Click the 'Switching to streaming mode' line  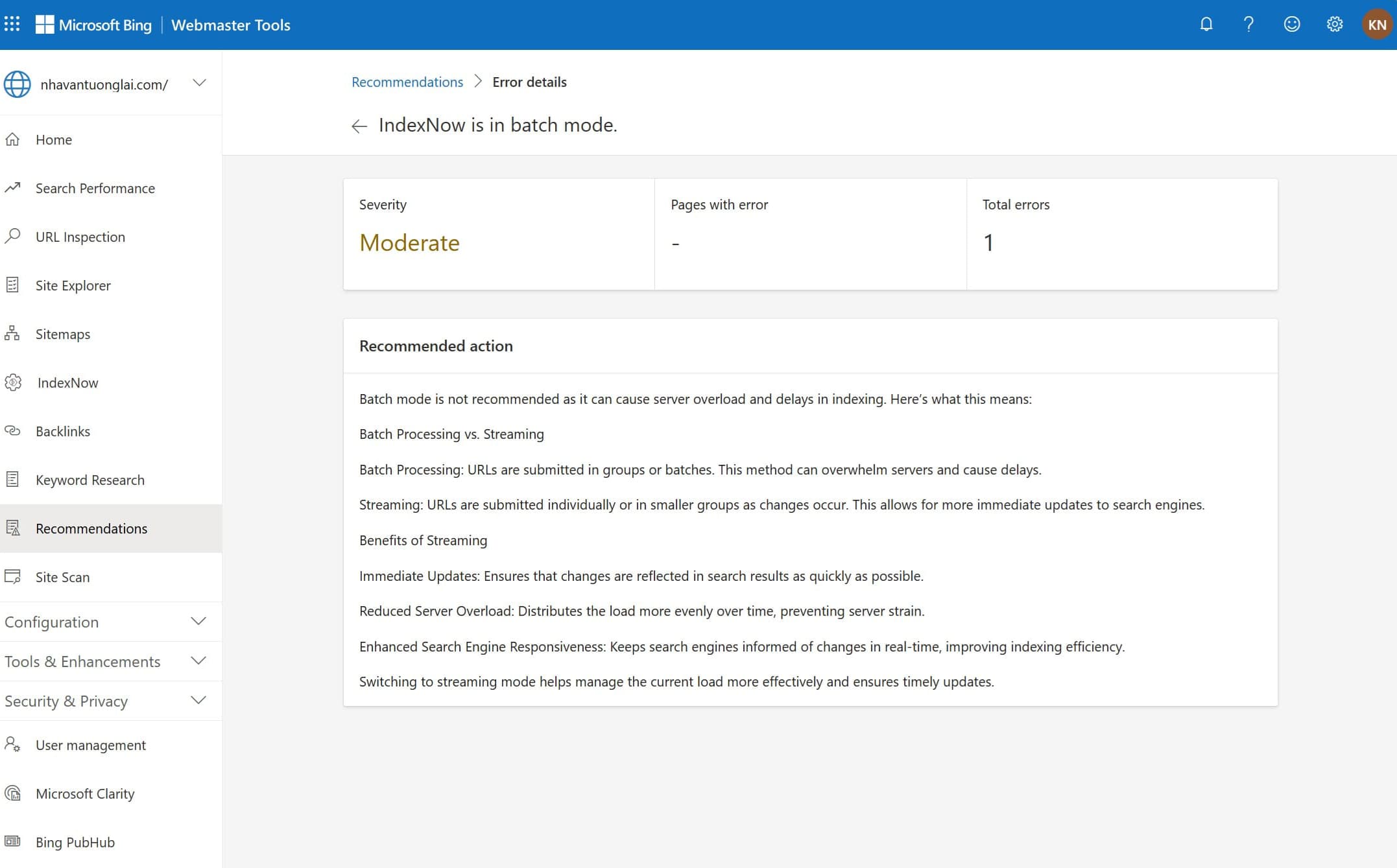coord(676,681)
